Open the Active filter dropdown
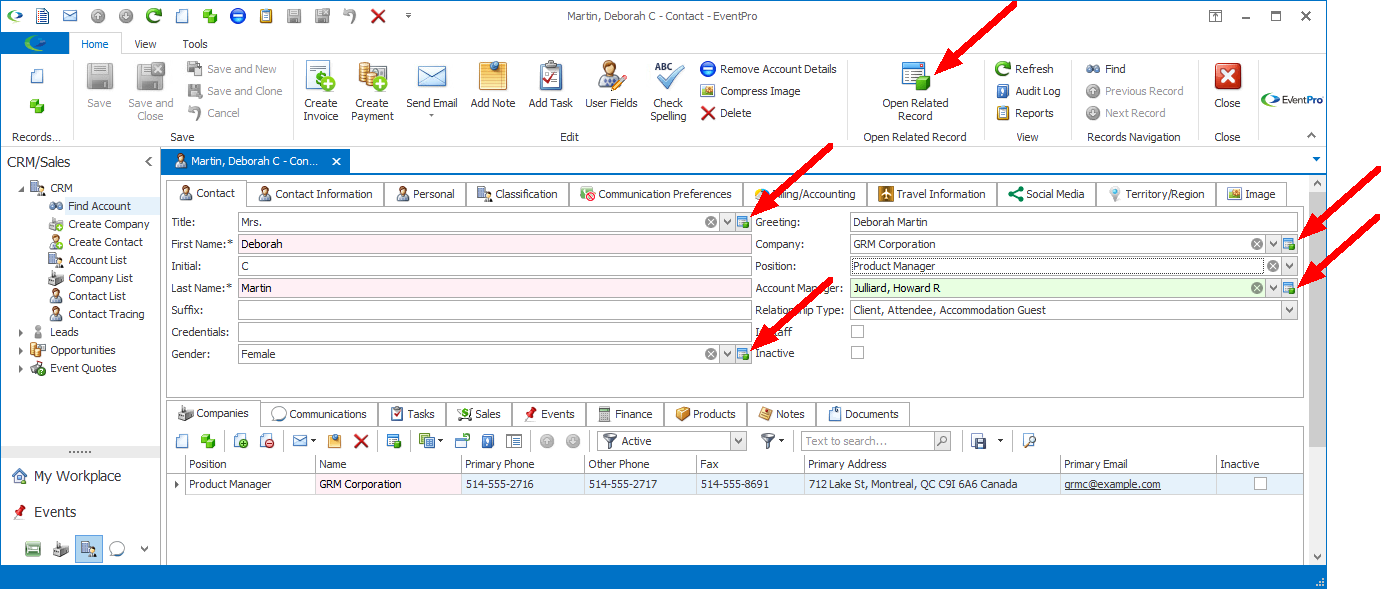 [x=738, y=441]
